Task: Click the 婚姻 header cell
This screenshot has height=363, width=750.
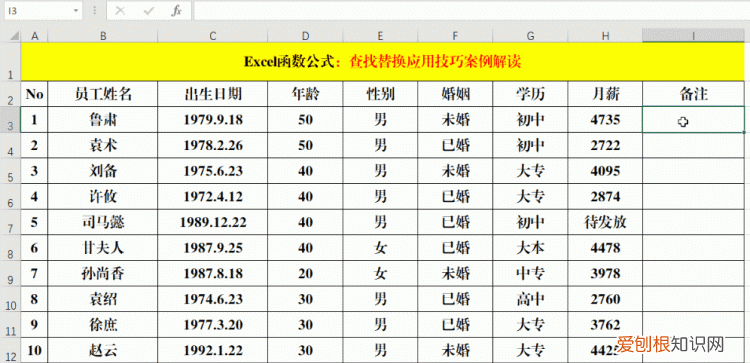Action: [x=455, y=94]
